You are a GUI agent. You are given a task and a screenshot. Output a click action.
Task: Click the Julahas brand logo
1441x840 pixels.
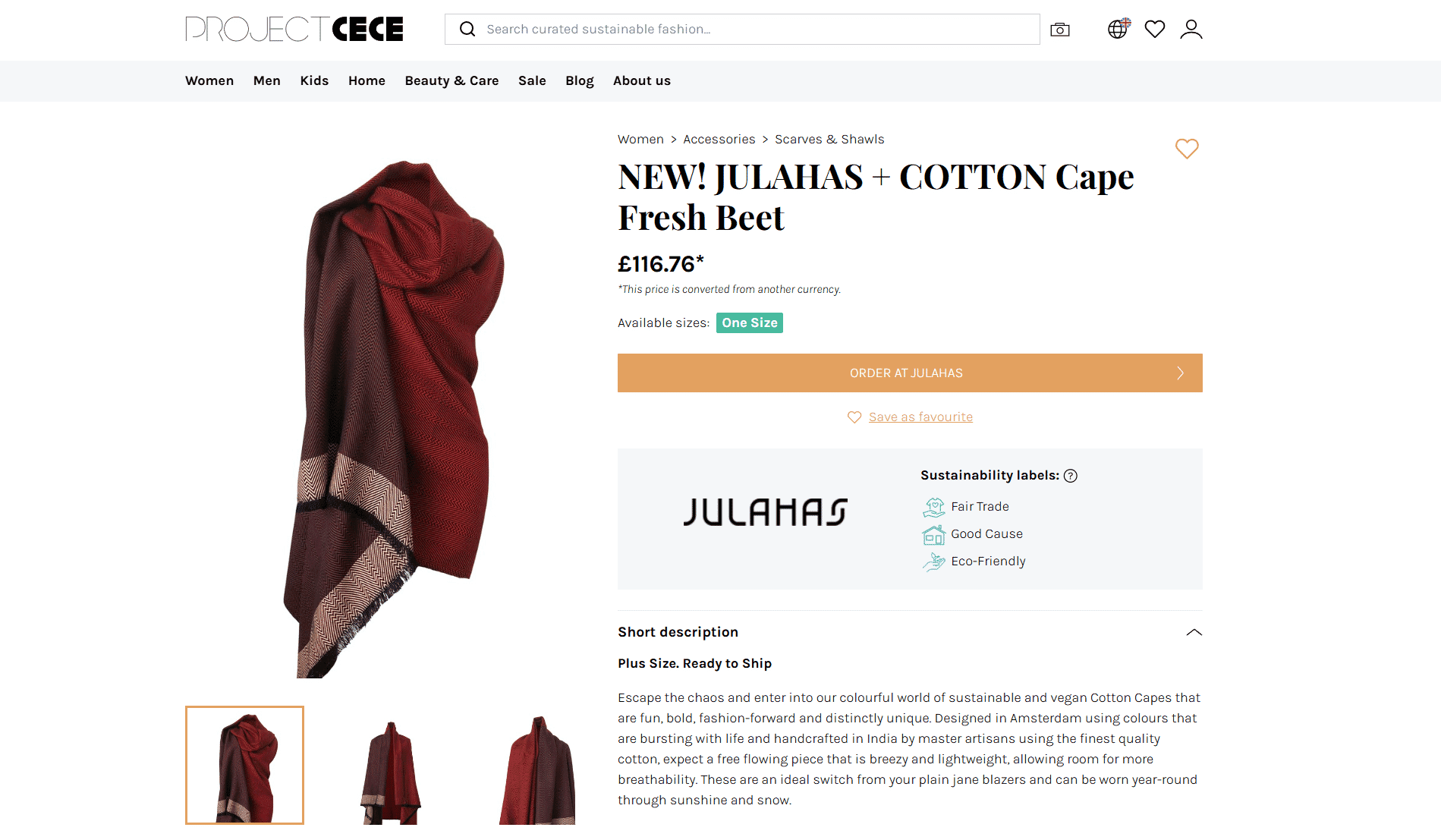point(765,512)
